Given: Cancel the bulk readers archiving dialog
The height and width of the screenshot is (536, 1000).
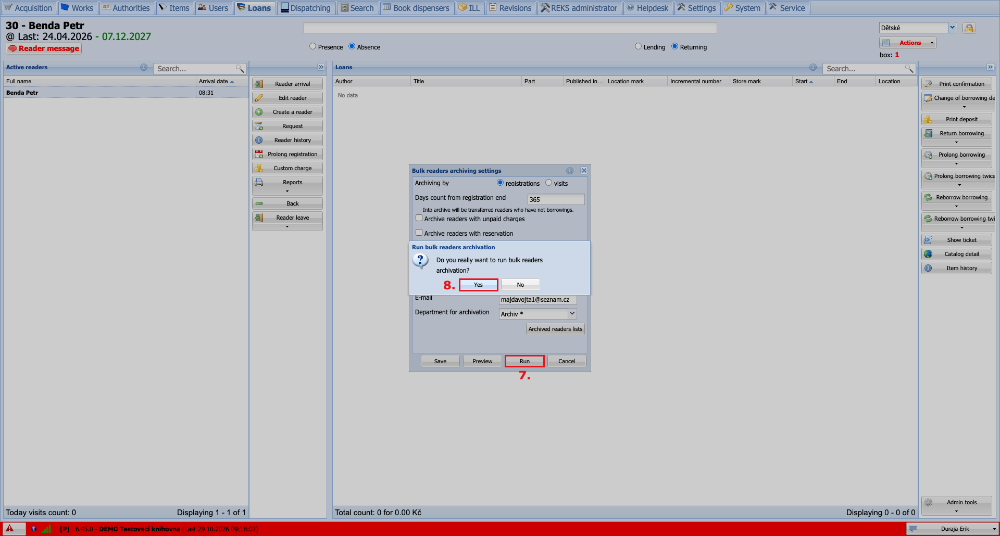Looking at the screenshot, I should coord(567,361).
